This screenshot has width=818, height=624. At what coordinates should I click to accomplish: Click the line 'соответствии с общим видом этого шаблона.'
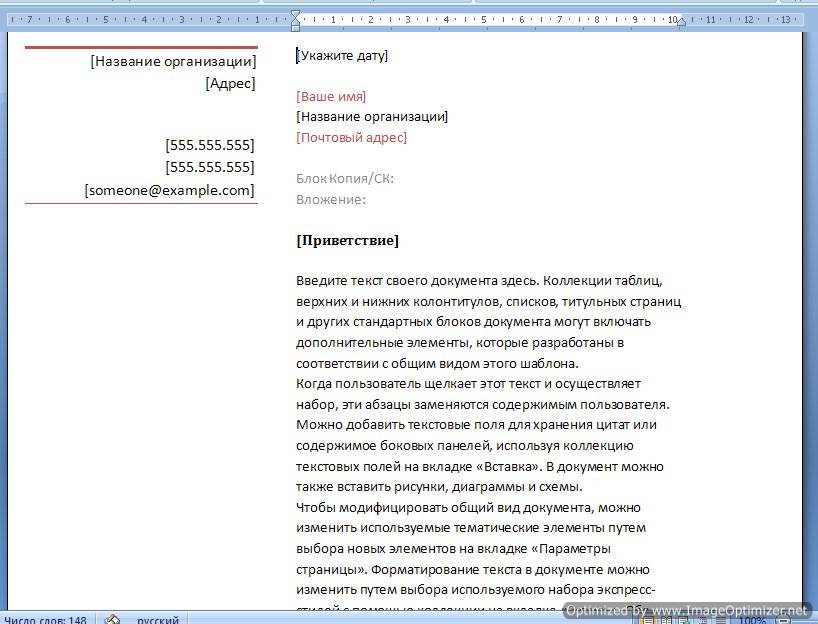[x=437, y=364]
